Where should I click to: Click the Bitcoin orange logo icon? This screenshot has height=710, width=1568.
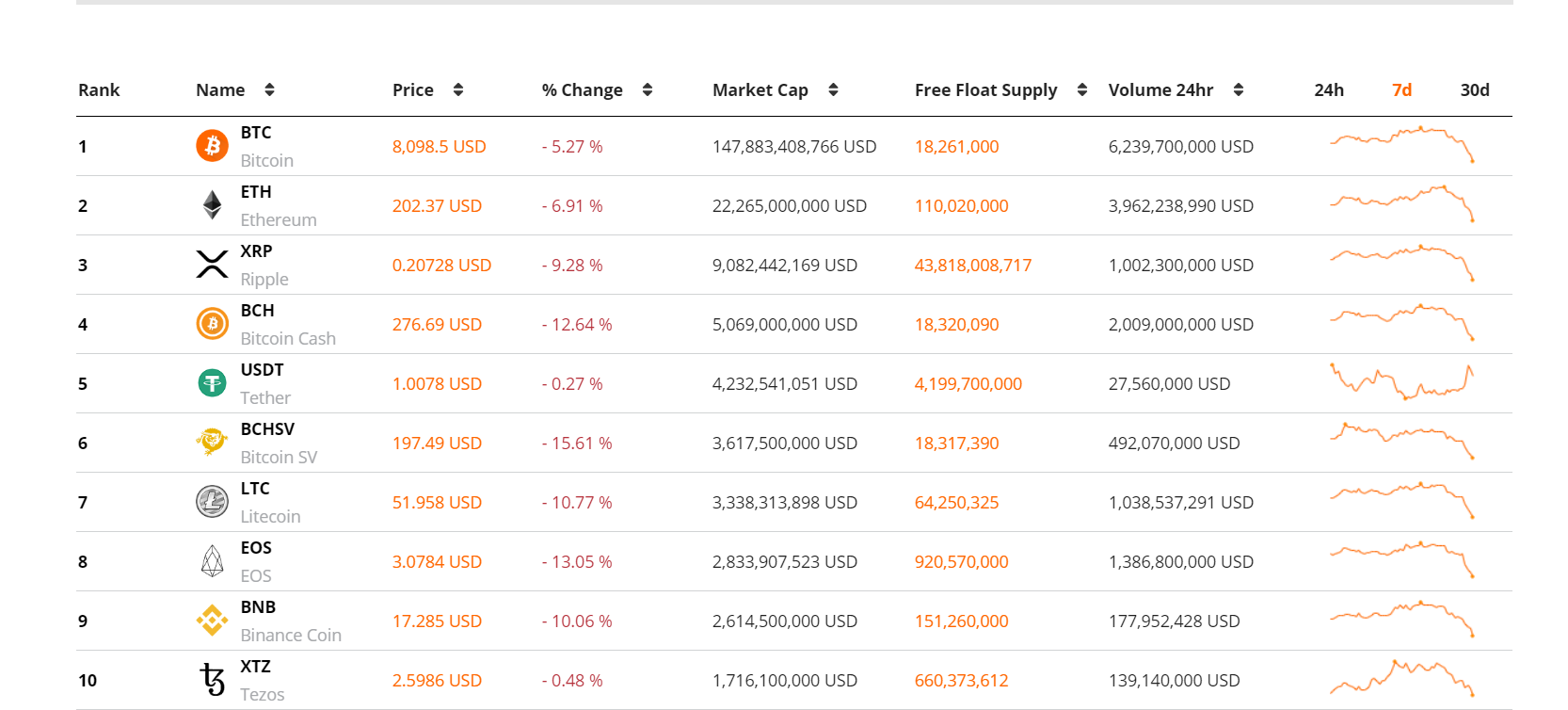tap(212, 146)
